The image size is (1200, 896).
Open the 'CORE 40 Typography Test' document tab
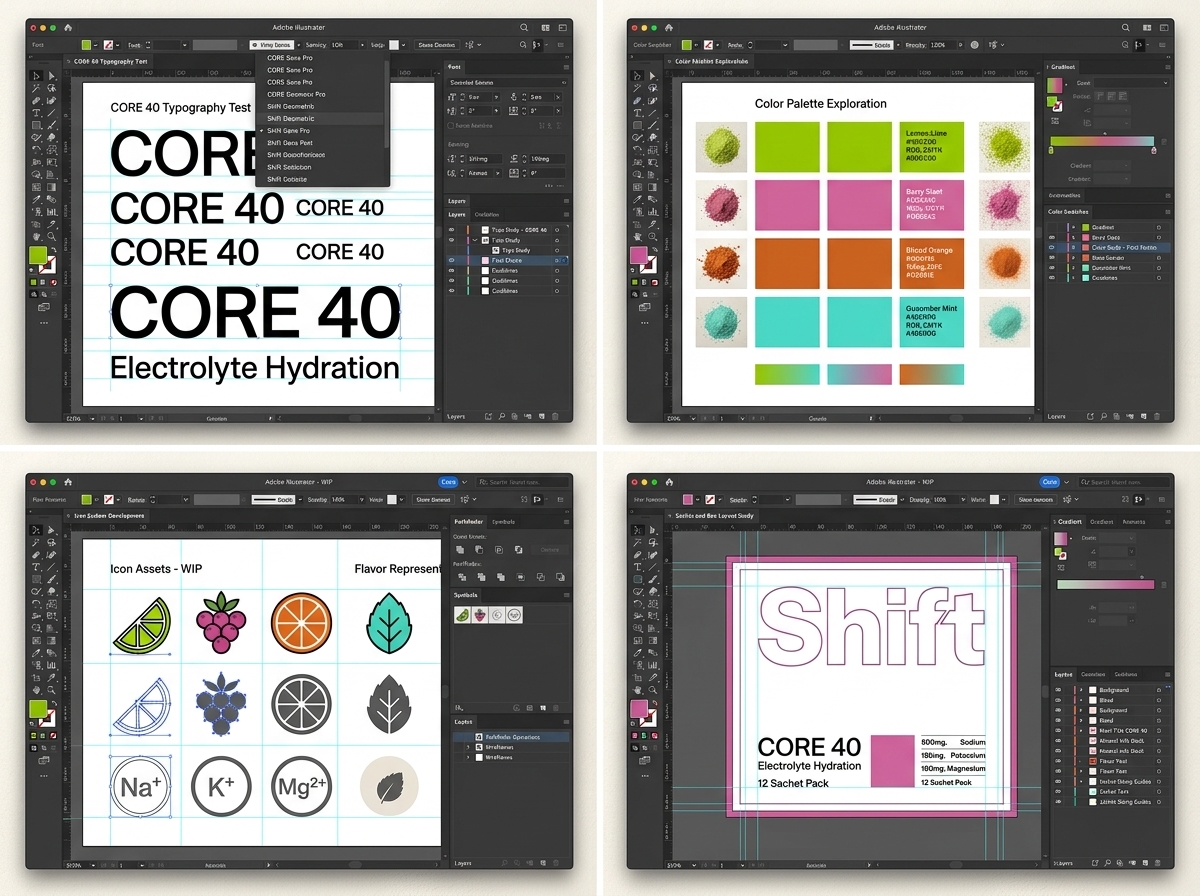110,61
